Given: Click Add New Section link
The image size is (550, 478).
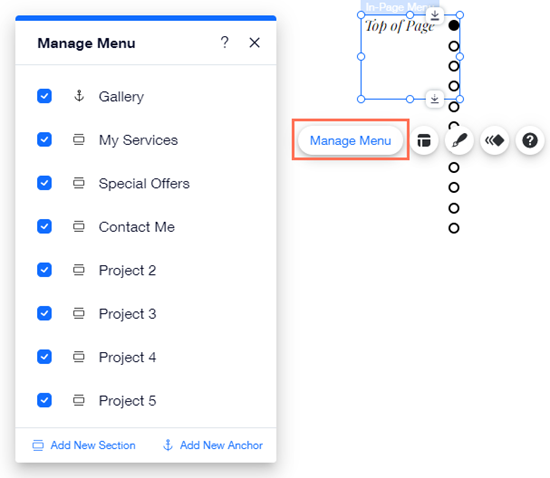Looking at the screenshot, I should click(x=84, y=445).
